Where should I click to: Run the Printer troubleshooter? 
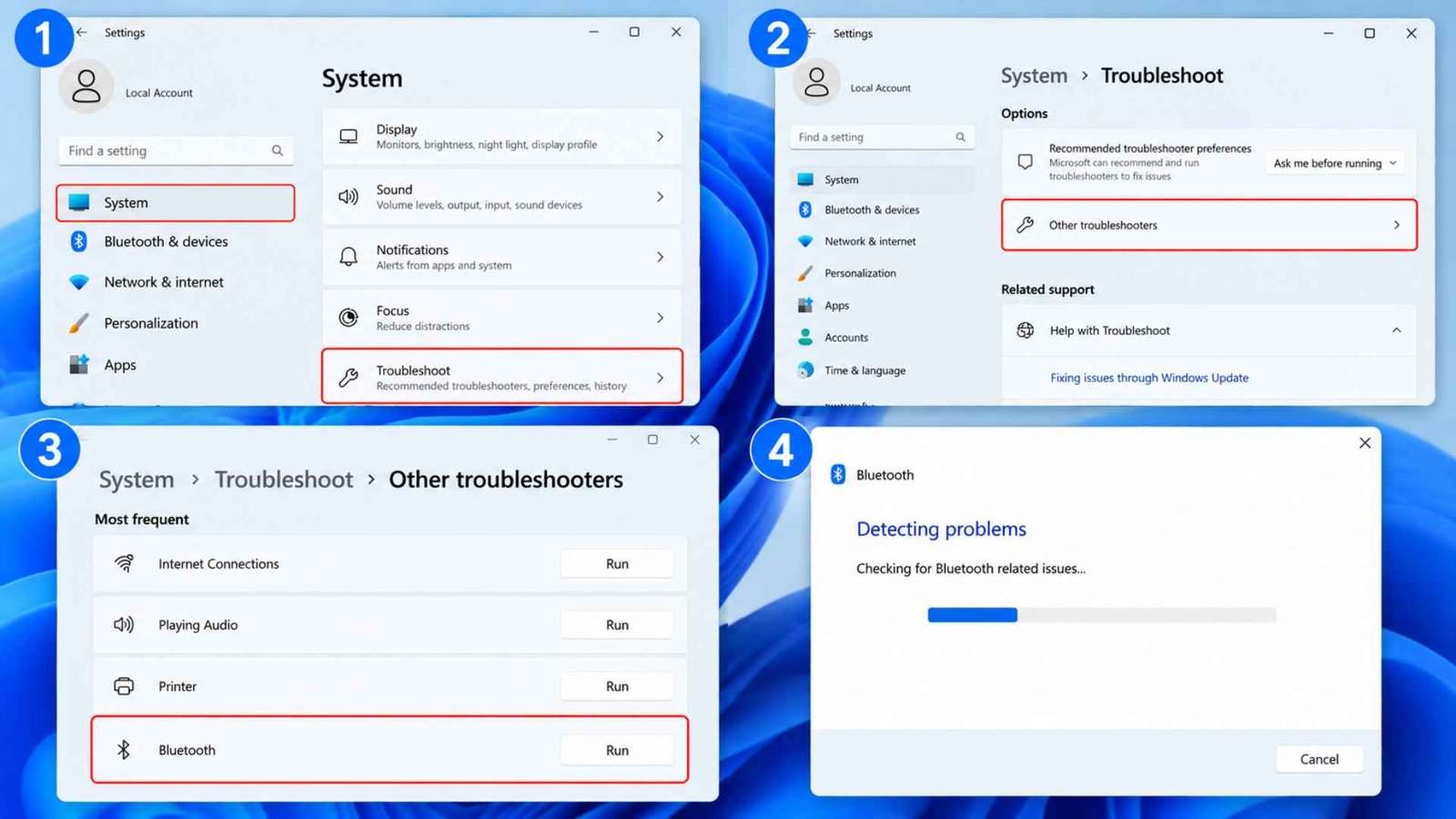[x=617, y=686]
